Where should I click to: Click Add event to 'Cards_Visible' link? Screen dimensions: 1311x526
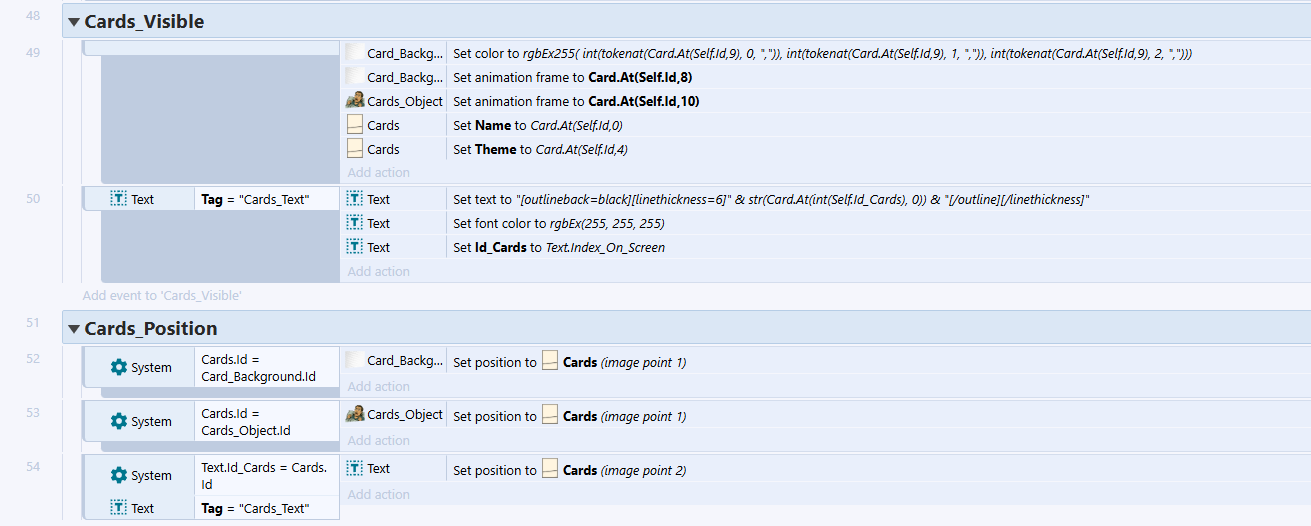[162, 295]
